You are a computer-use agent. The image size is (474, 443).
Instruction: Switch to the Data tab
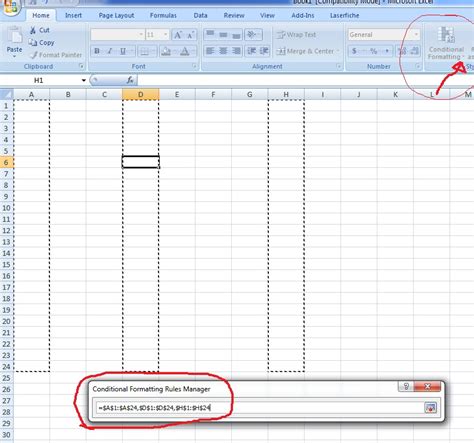click(x=200, y=15)
